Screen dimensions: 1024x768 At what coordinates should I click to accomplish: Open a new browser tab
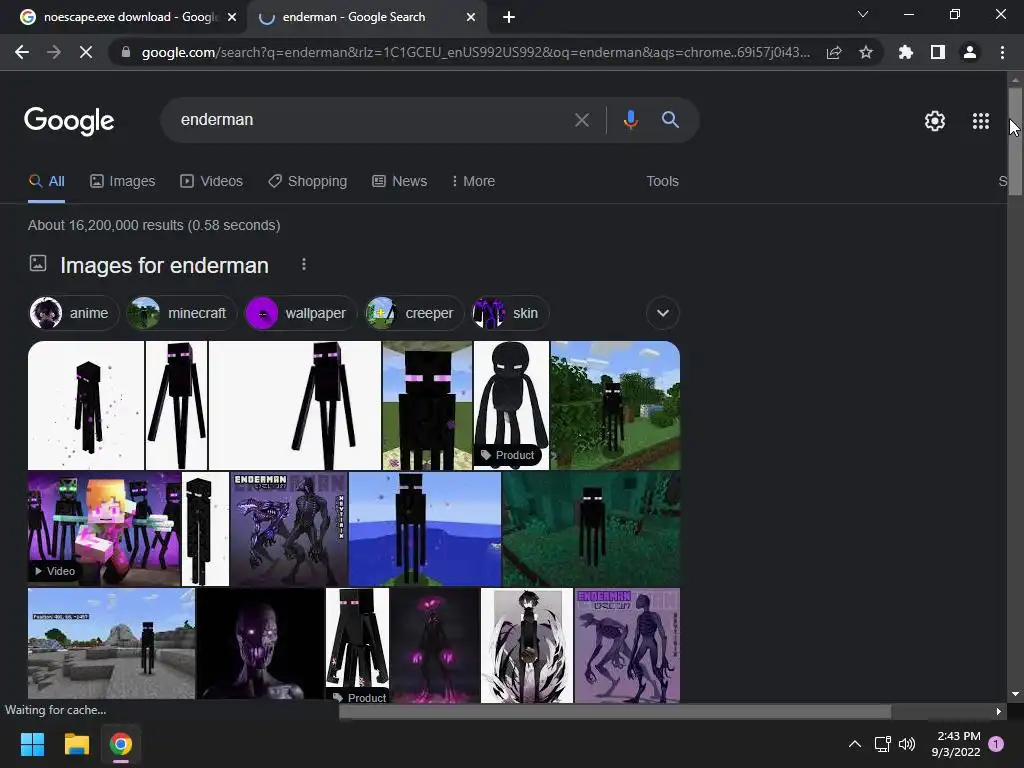pos(509,17)
